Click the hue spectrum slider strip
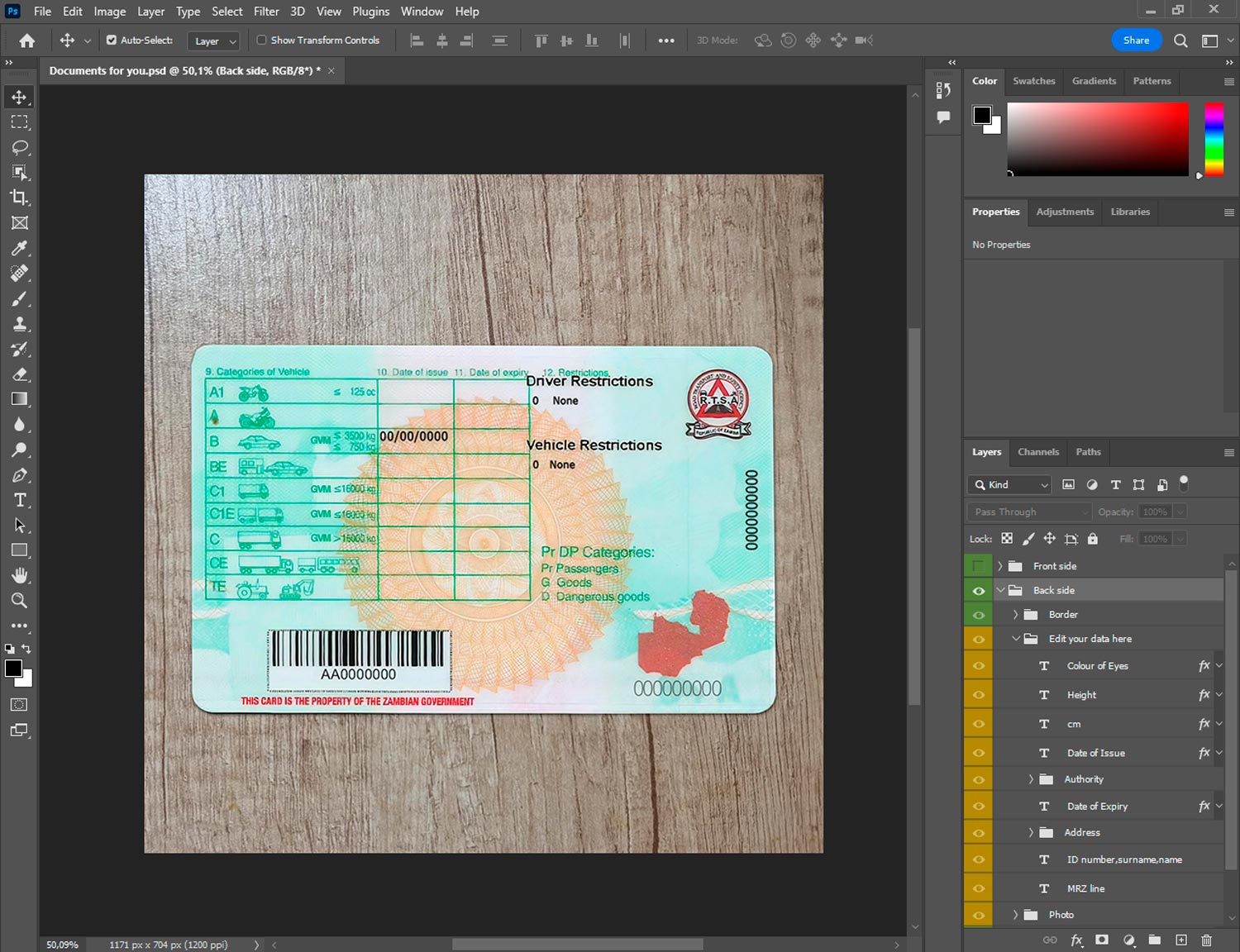1240x952 pixels. 1214,138
